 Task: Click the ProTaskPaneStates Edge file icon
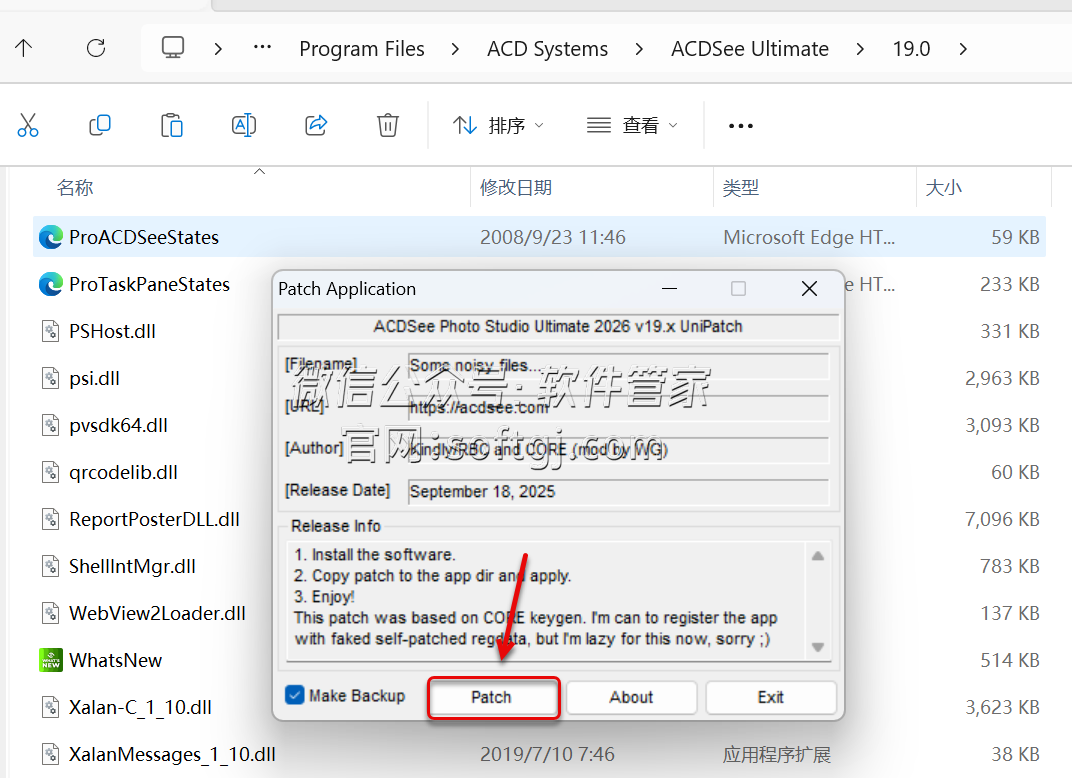pos(51,284)
